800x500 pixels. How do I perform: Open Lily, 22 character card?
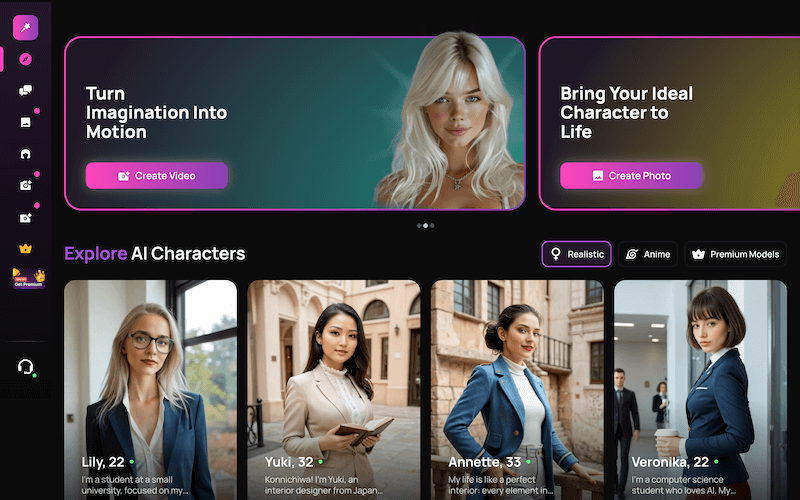coord(151,390)
